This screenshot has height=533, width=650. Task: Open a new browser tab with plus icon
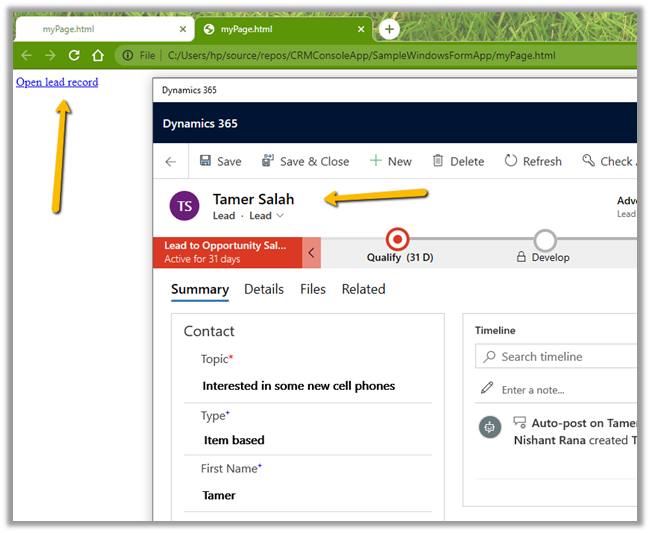[x=389, y=29]
